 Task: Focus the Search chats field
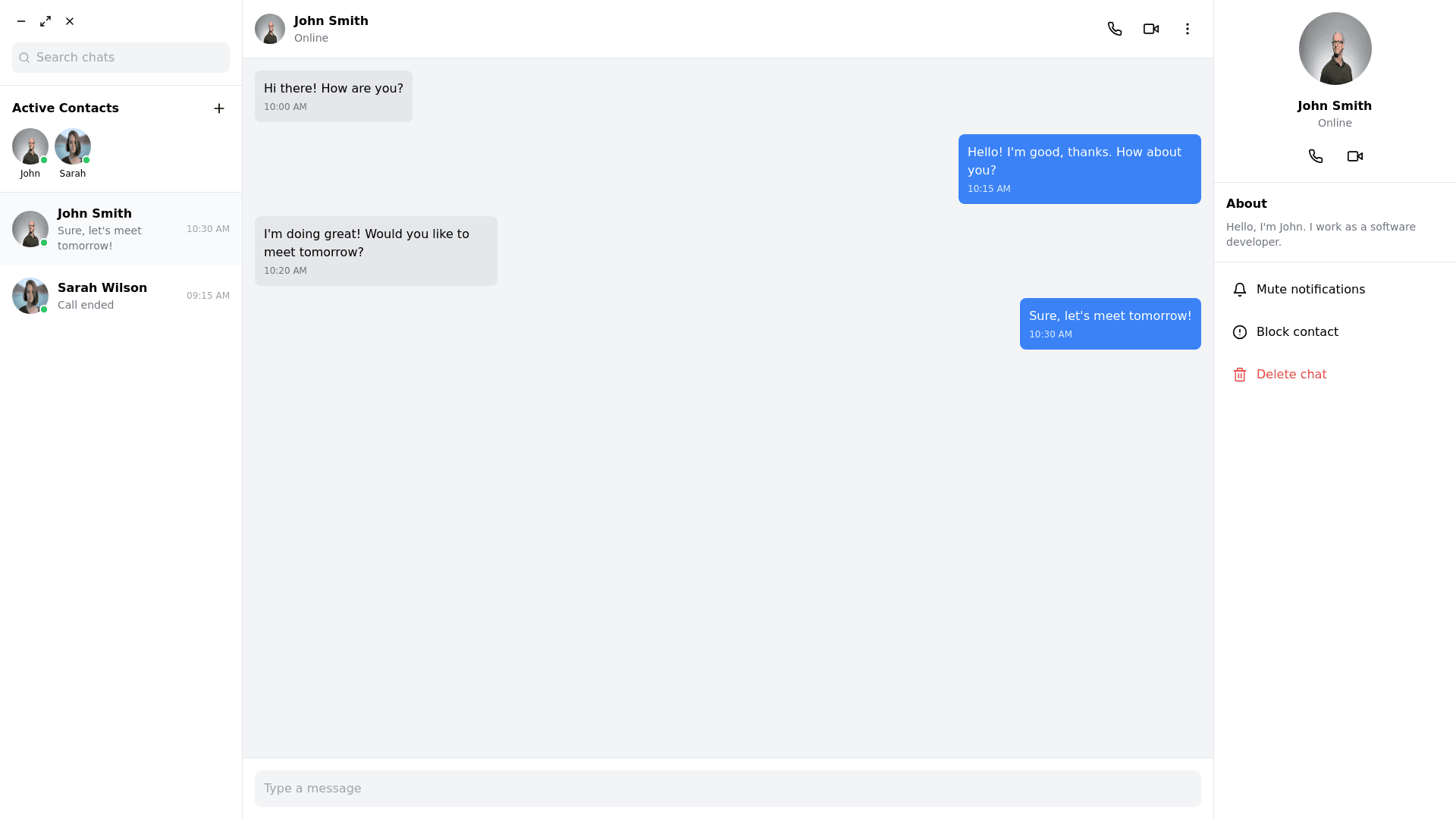click(x=129, y=58)
